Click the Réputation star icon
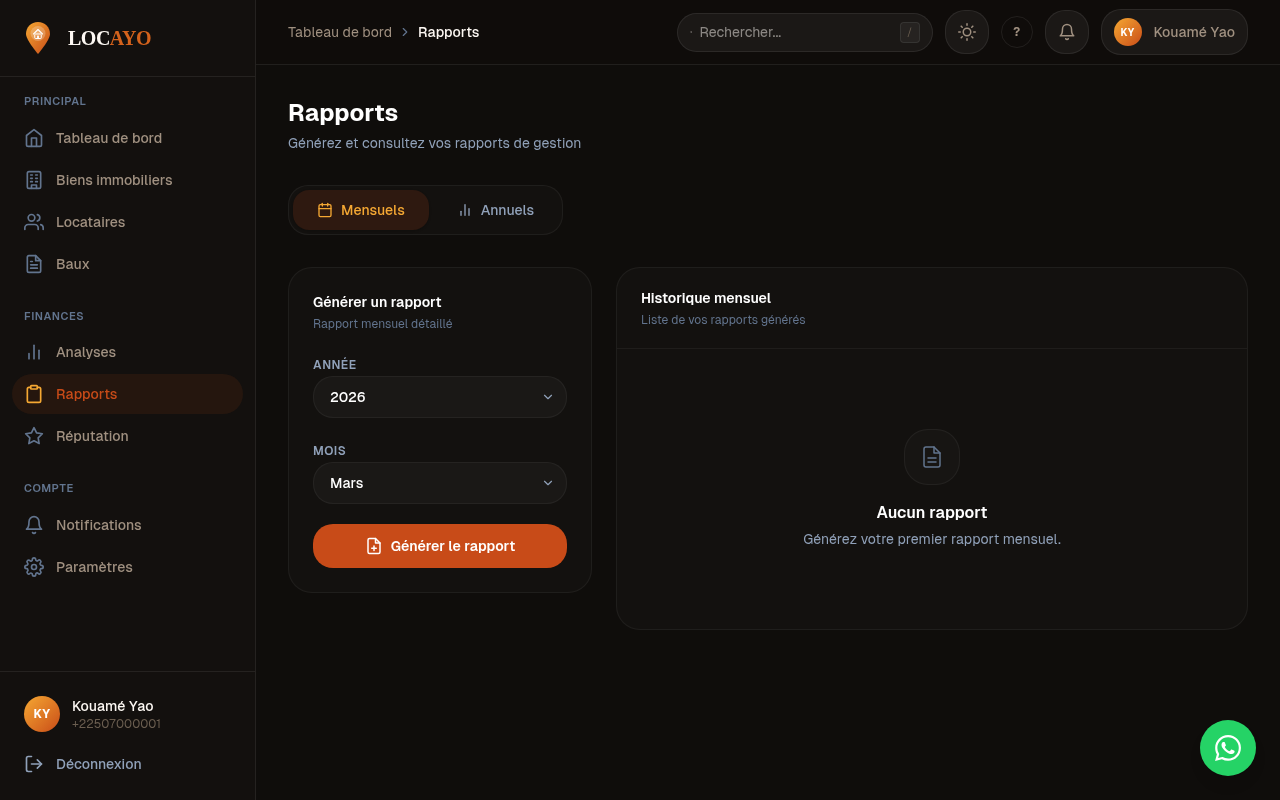The height and width of the screenshot is (800, 1280). coord(33,435)
